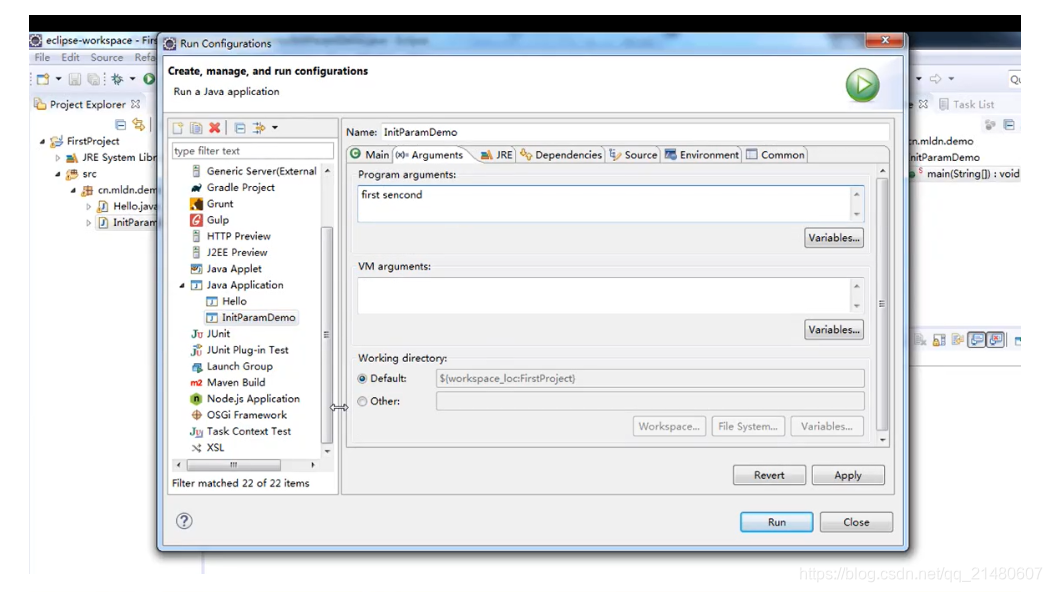This screenshot has height=592, width=1052.
Task: Click in the Name field containing InitParamDemo
Action: (635, 132)
